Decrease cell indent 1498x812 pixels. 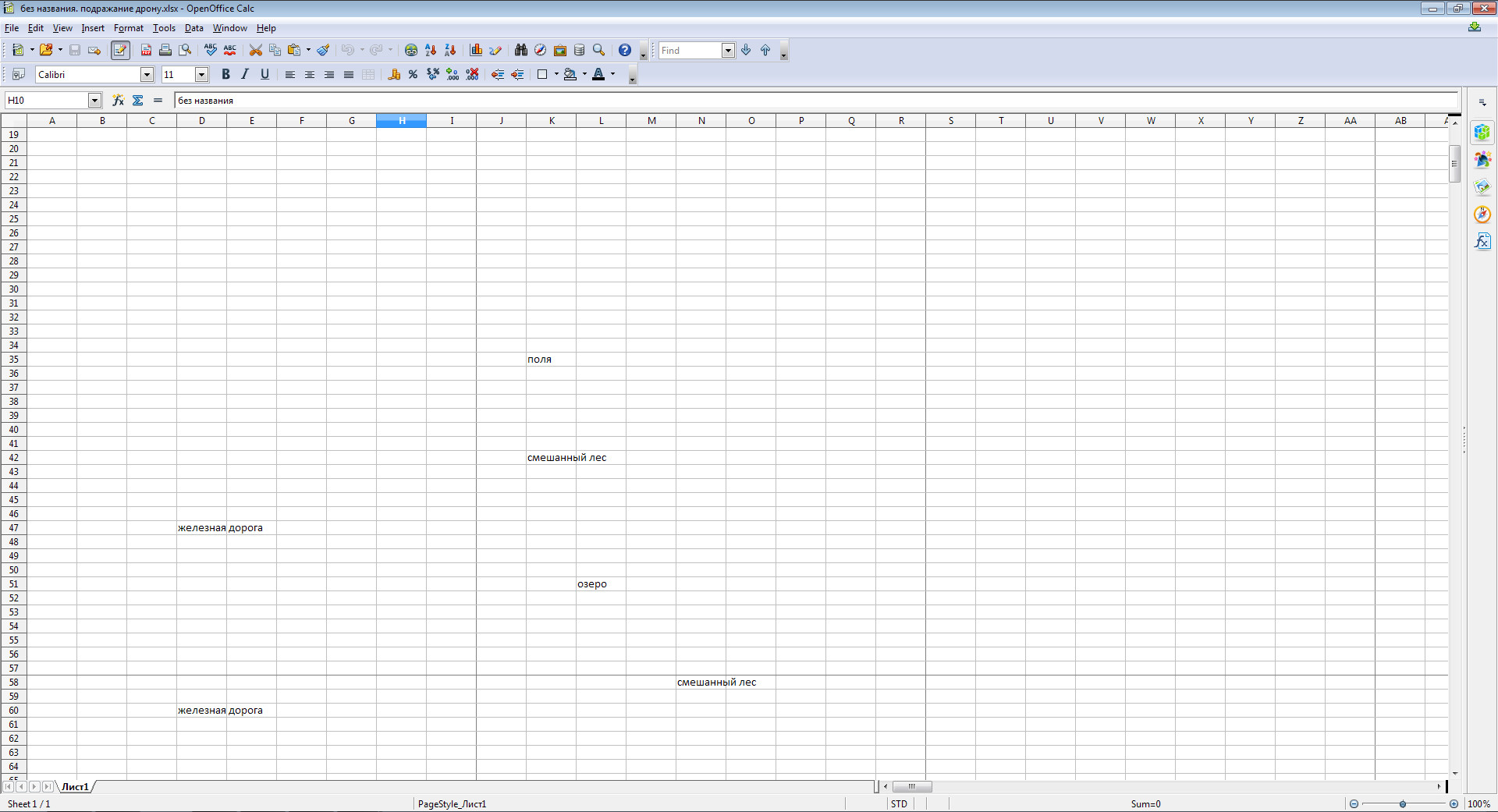pos(498,74)
